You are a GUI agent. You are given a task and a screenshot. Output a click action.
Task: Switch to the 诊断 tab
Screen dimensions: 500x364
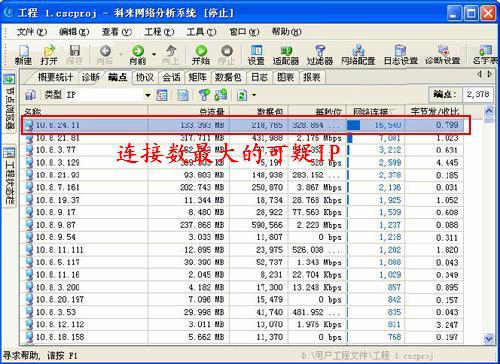click(90, 78)
